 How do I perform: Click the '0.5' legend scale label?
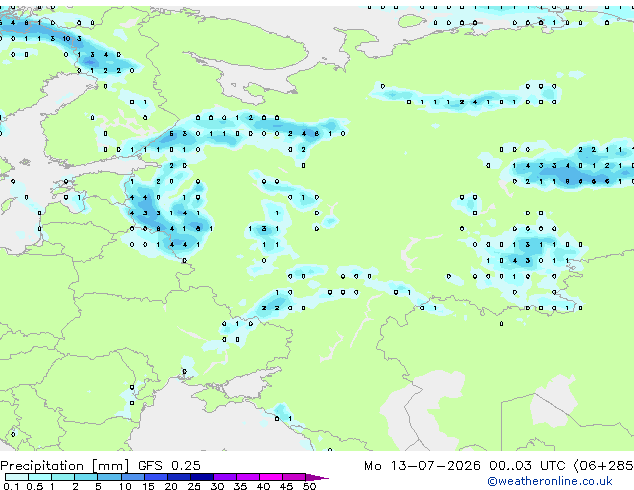[x=35, y=486]
